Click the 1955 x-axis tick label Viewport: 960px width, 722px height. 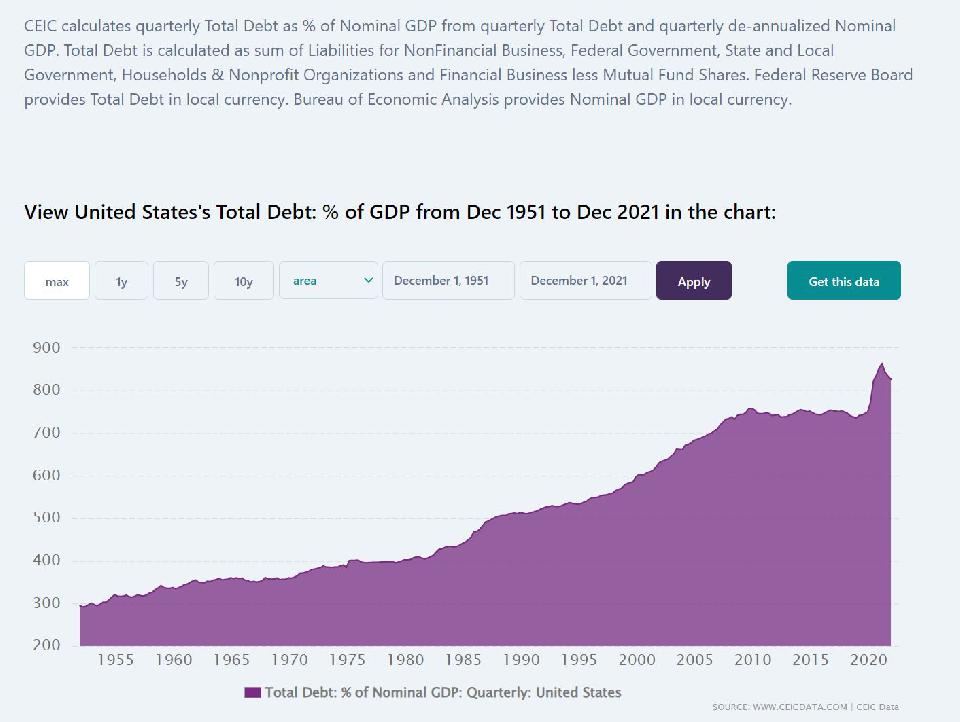point(116,660)
